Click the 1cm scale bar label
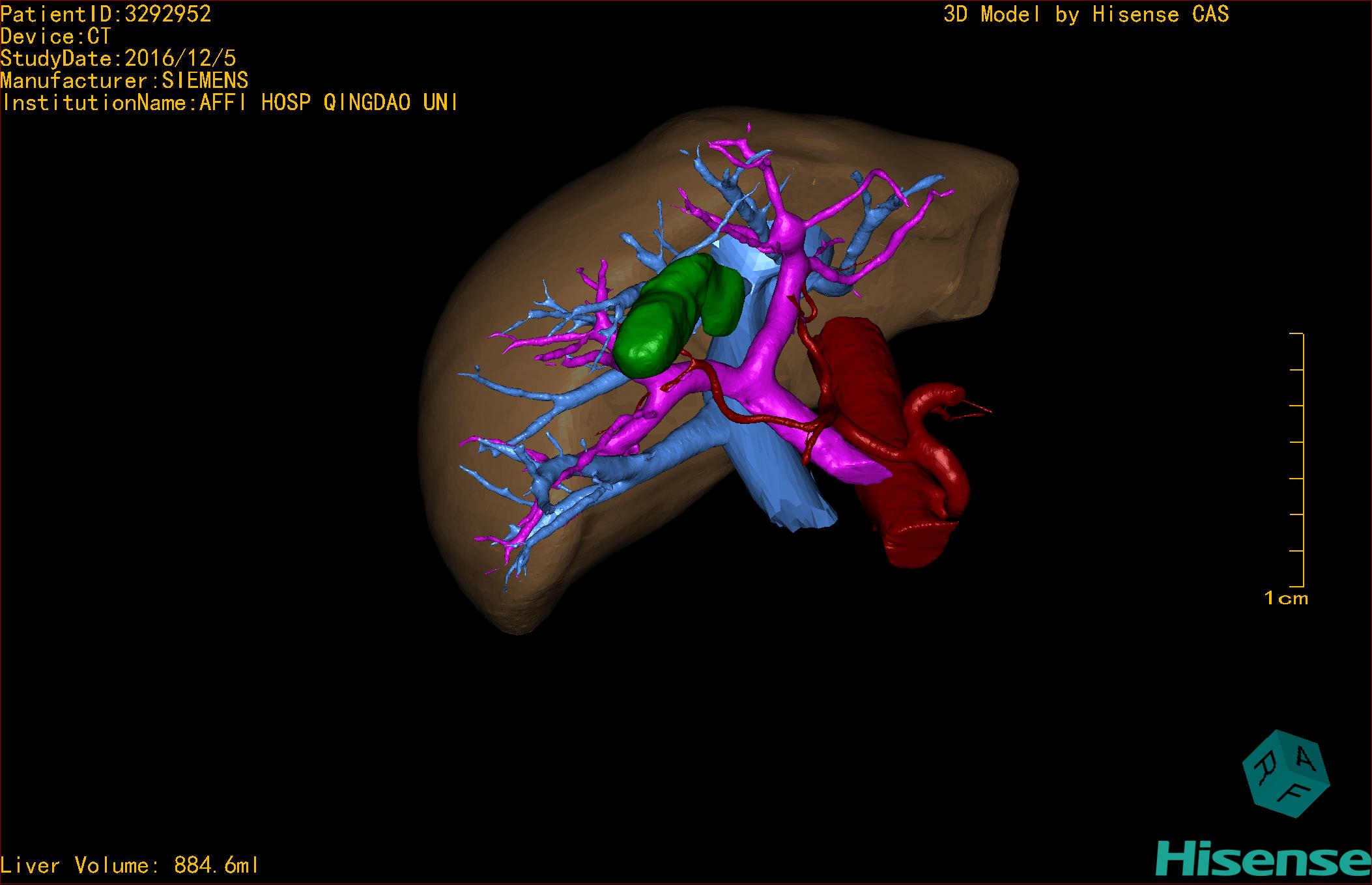The image size is (1372, 885). tap(1286, 598)
